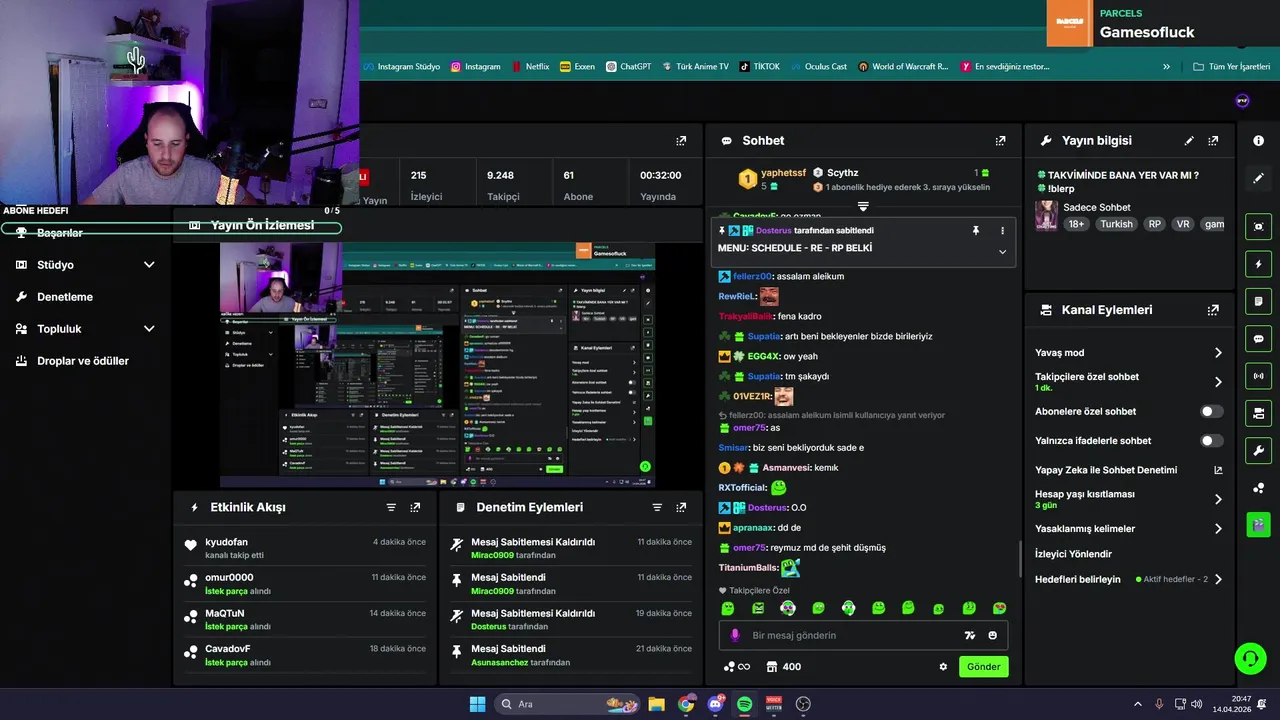Pop out the Yayın bilgisi panel
The image size is (1280, 720).
pos(1213,141)
